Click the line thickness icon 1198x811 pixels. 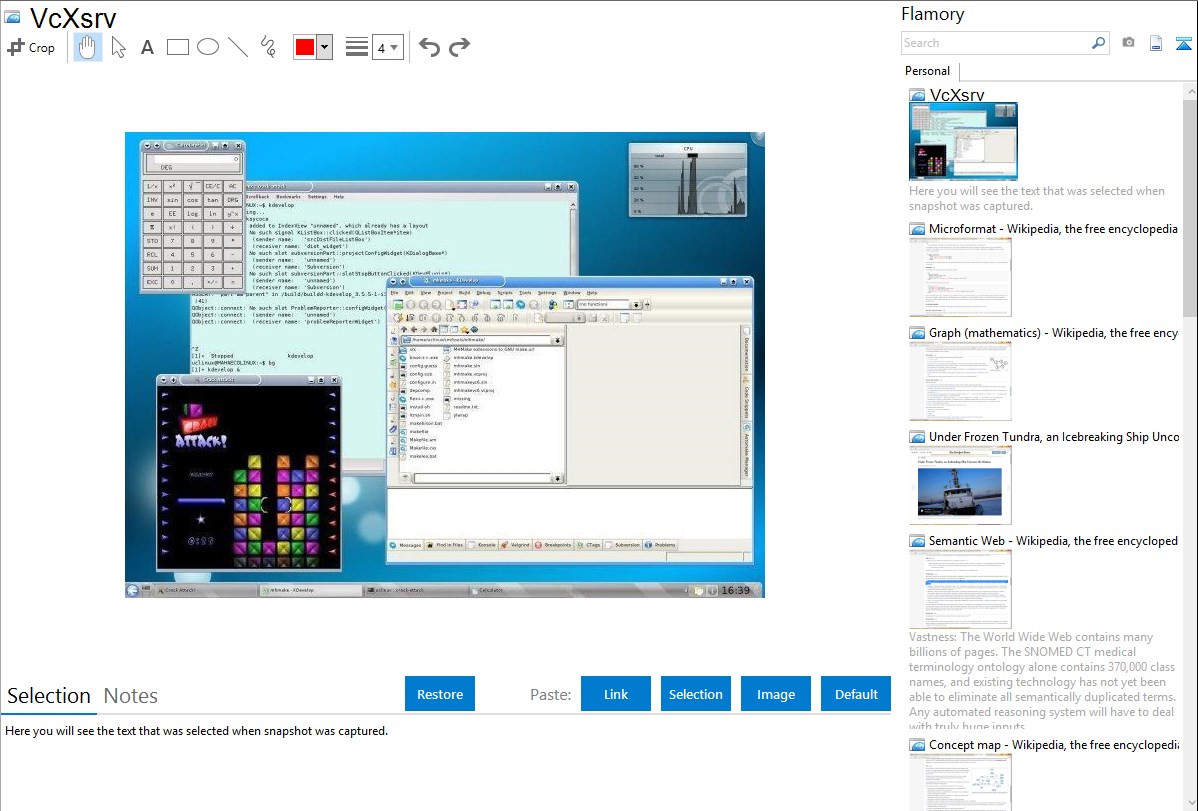pos(357,47)
